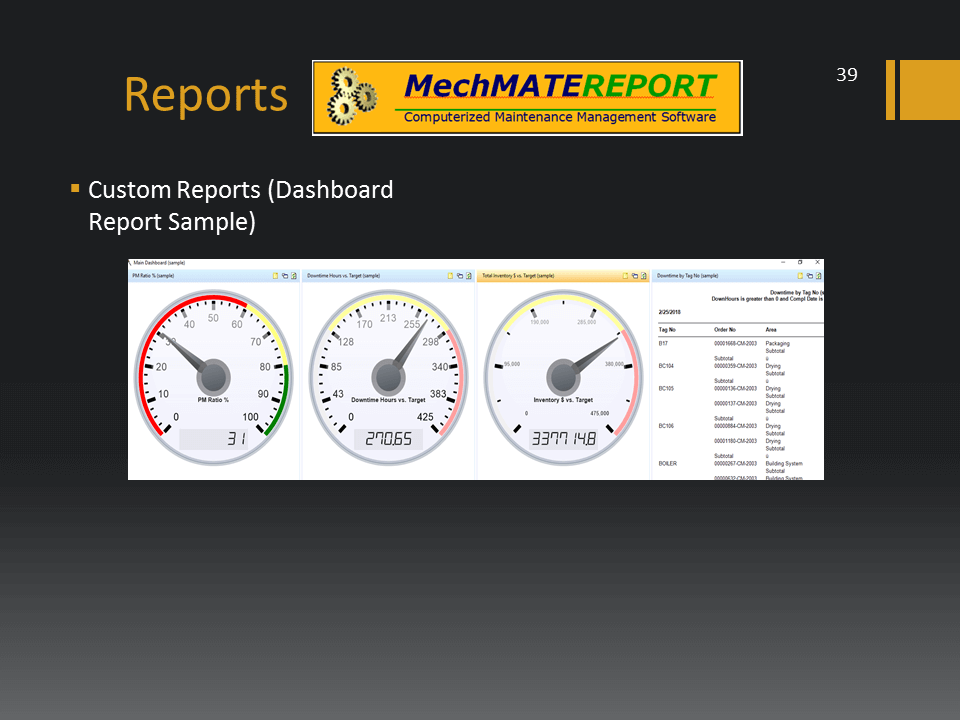Image resolution: width=960 pixels, height=720 pixels.
Task: Click the Reports slide title
Action: point(206,95)
